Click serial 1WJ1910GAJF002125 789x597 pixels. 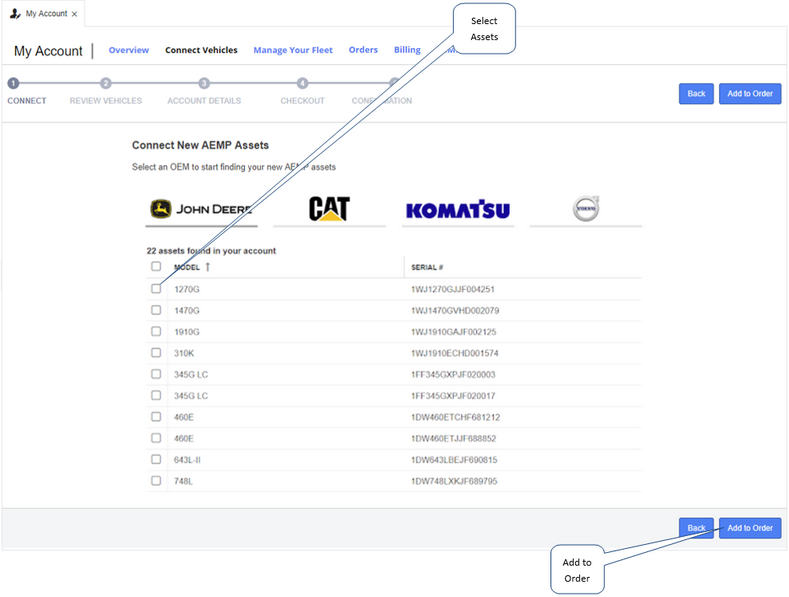tap(453, 332)
